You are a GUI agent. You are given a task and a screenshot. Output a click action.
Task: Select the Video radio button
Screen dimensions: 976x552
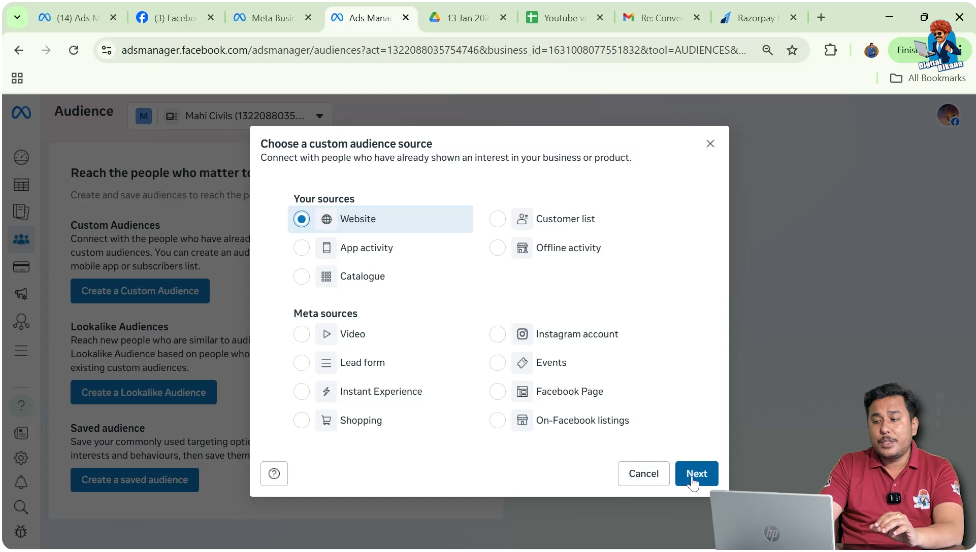(x=301, y=334)
